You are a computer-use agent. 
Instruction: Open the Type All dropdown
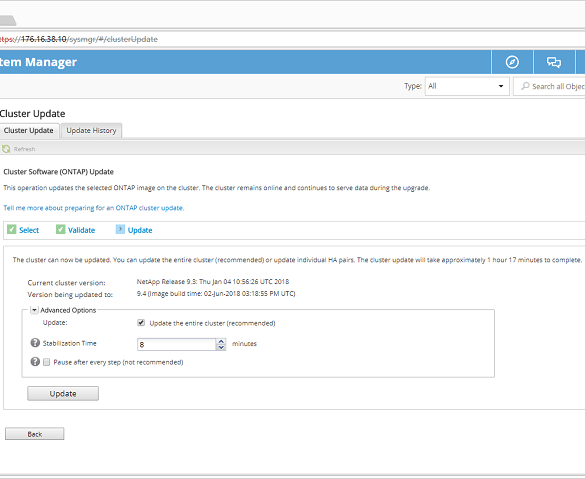coord(467,86)
